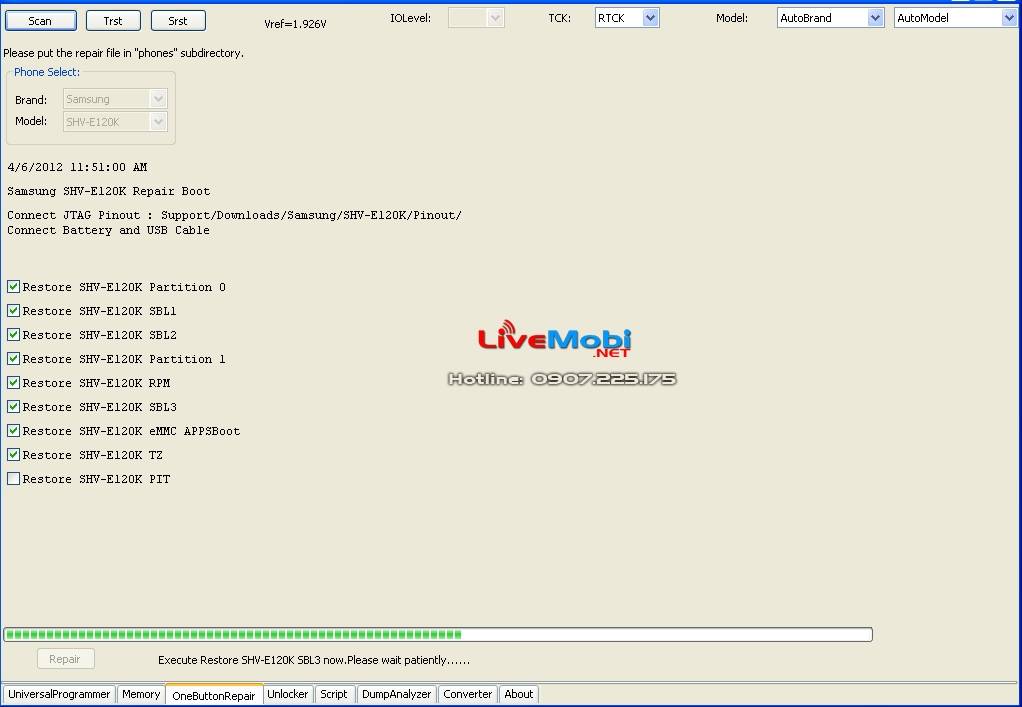Image resolution: width=1022 pixels, height=707 pixels.
Task: Click the timestamp 4/6/2012 11:51:00 AM
Action: [77, 167]
